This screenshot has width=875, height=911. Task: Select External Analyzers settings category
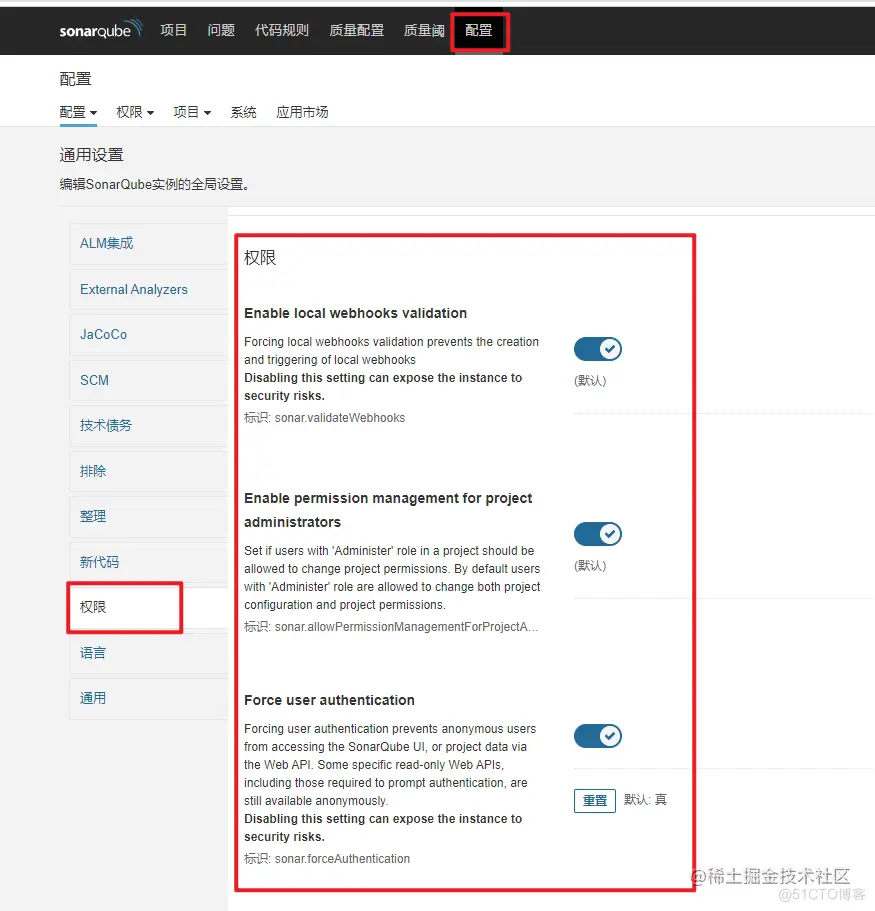click(x=149, y=289)
